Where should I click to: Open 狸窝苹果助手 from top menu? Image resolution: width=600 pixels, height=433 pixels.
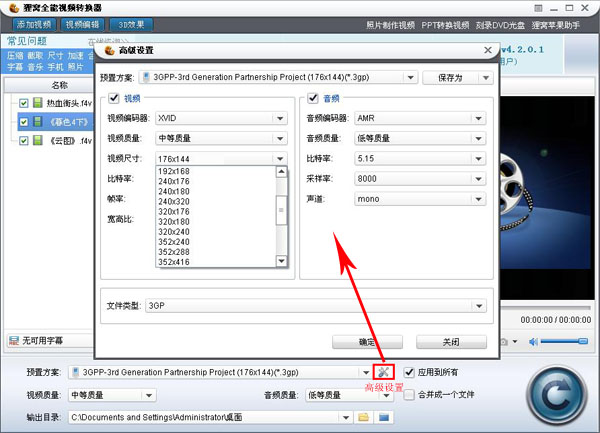point(556,25)
